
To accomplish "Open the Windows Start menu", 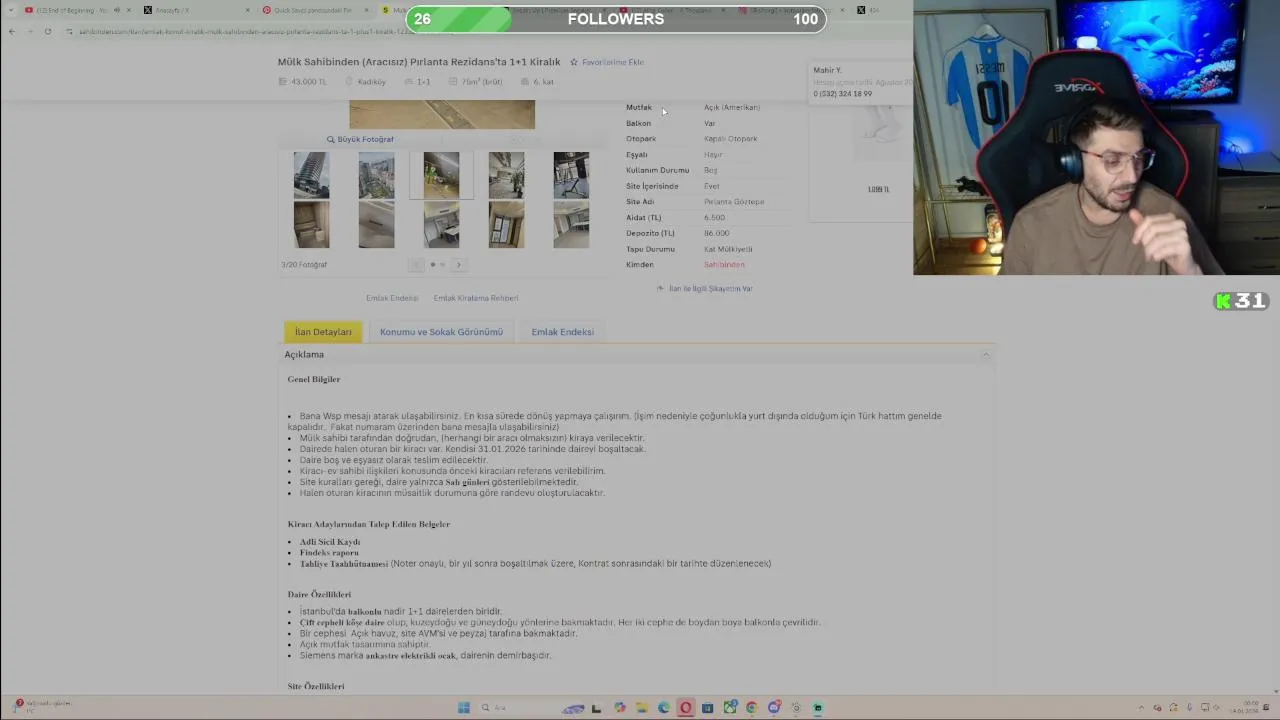I will click(464, 708).
